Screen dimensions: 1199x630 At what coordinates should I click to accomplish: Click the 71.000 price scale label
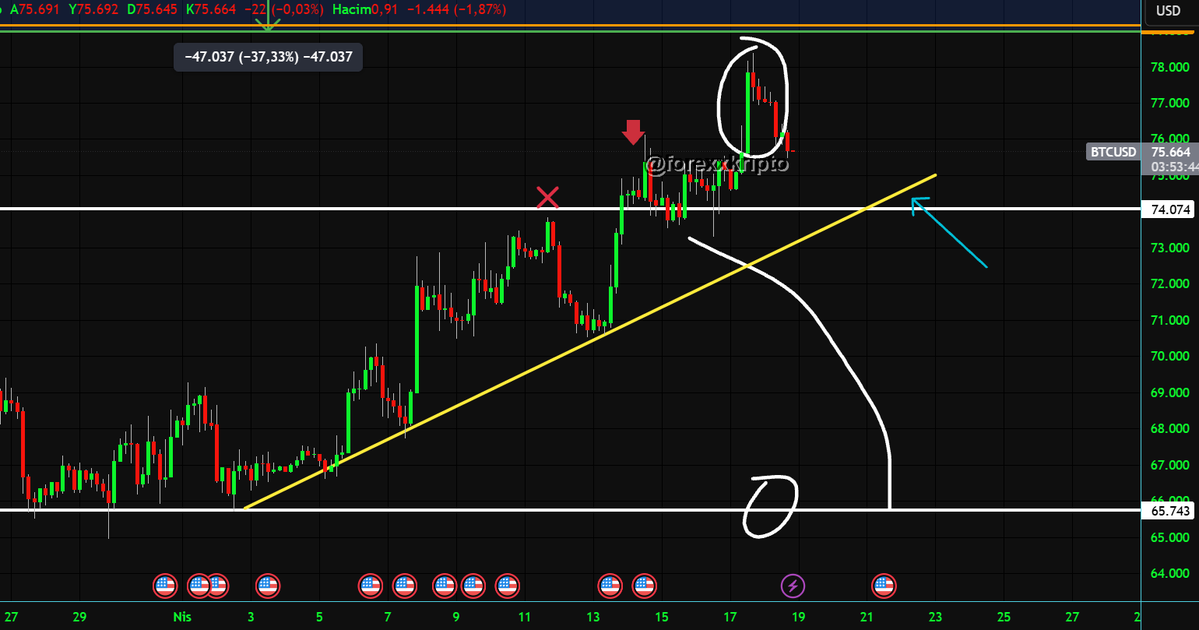coord(1170,320)
